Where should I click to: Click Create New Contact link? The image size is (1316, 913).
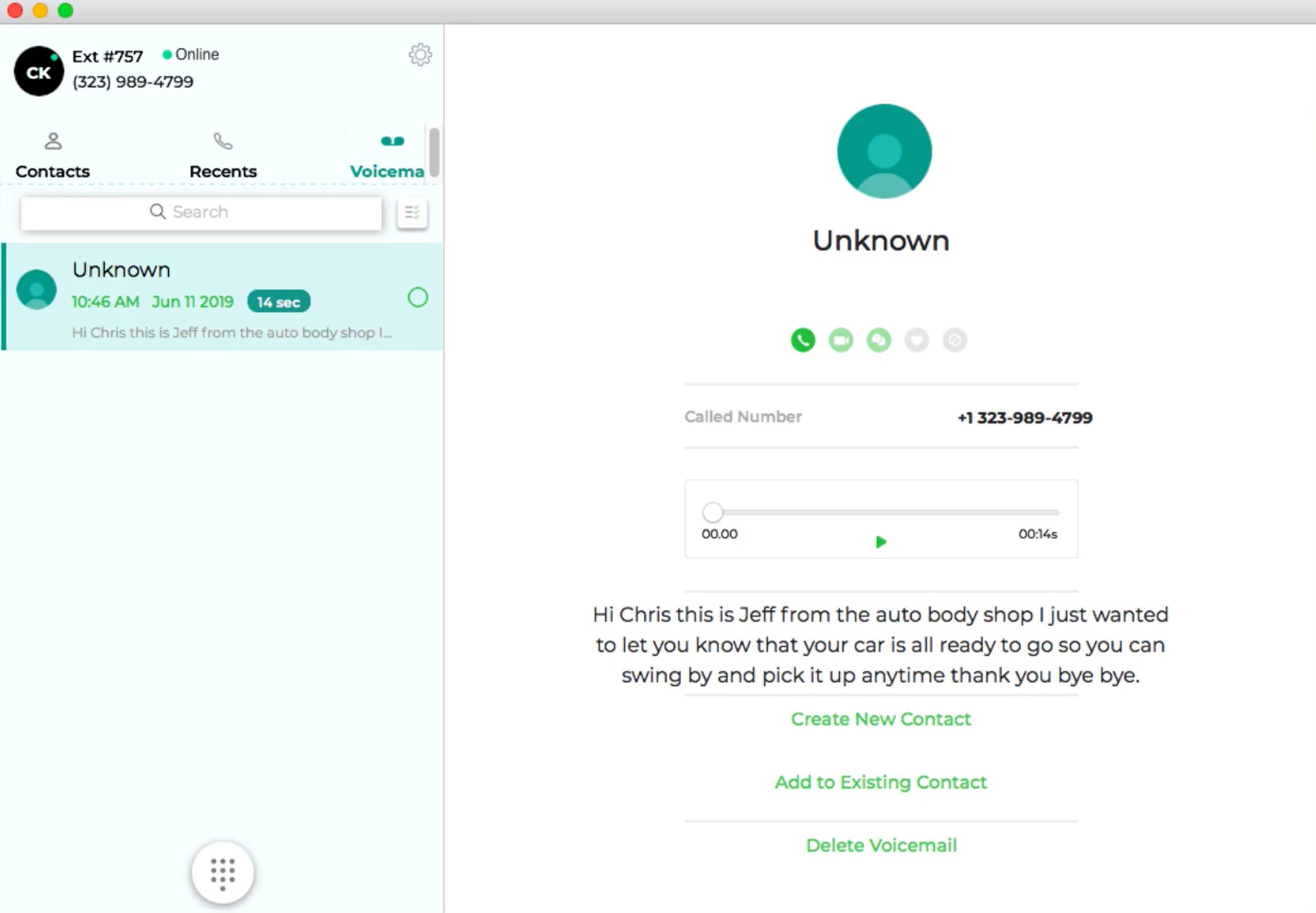(x=881, y=719)
